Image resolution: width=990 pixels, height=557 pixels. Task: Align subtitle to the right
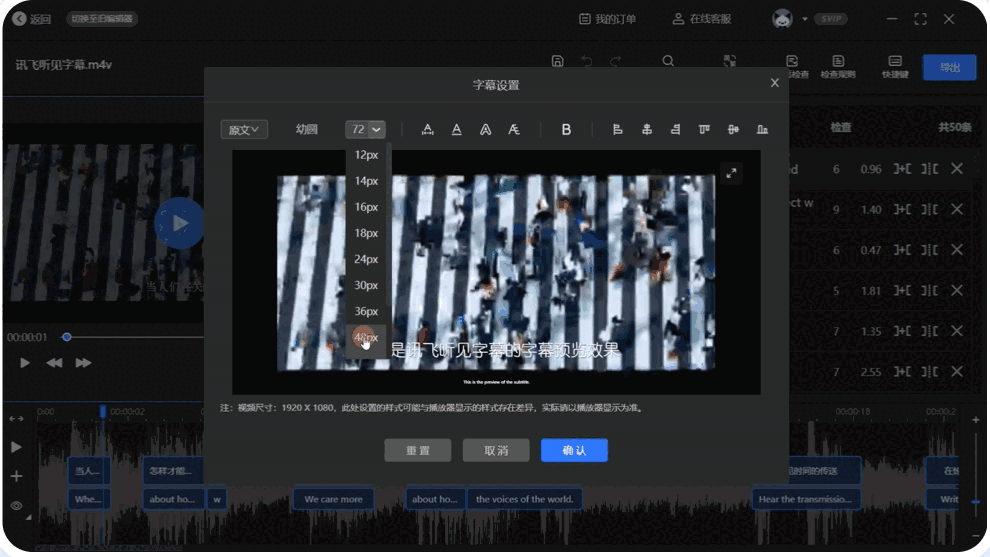(x=676, y=129)
